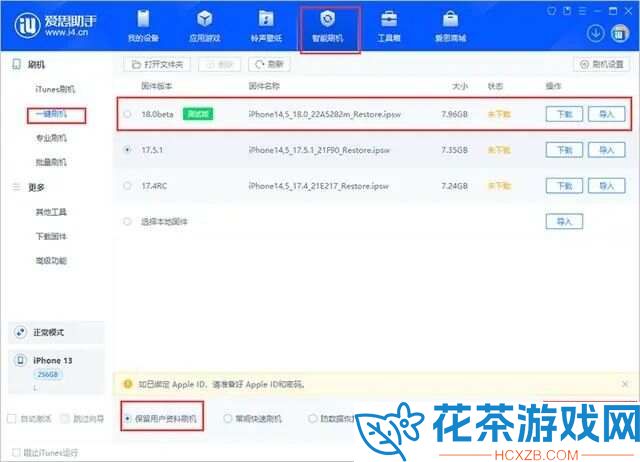
Task: Click iPhone14,5_18.0_22A5282m_Restore.ipsw file name
Action: click(325, 114)
